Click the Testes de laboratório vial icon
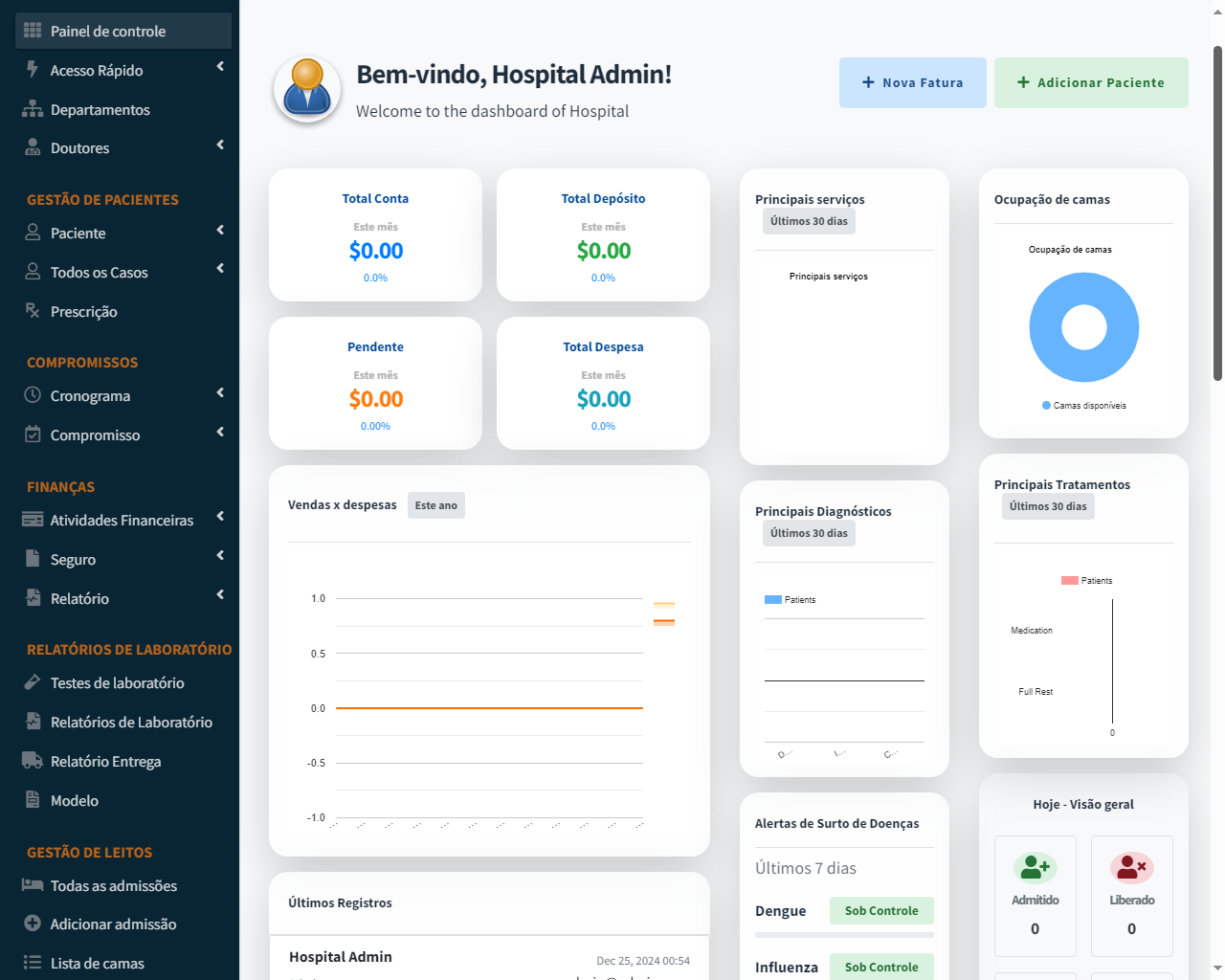The width and height of the screenshot is (1225, 980). [x=33, y=682]
